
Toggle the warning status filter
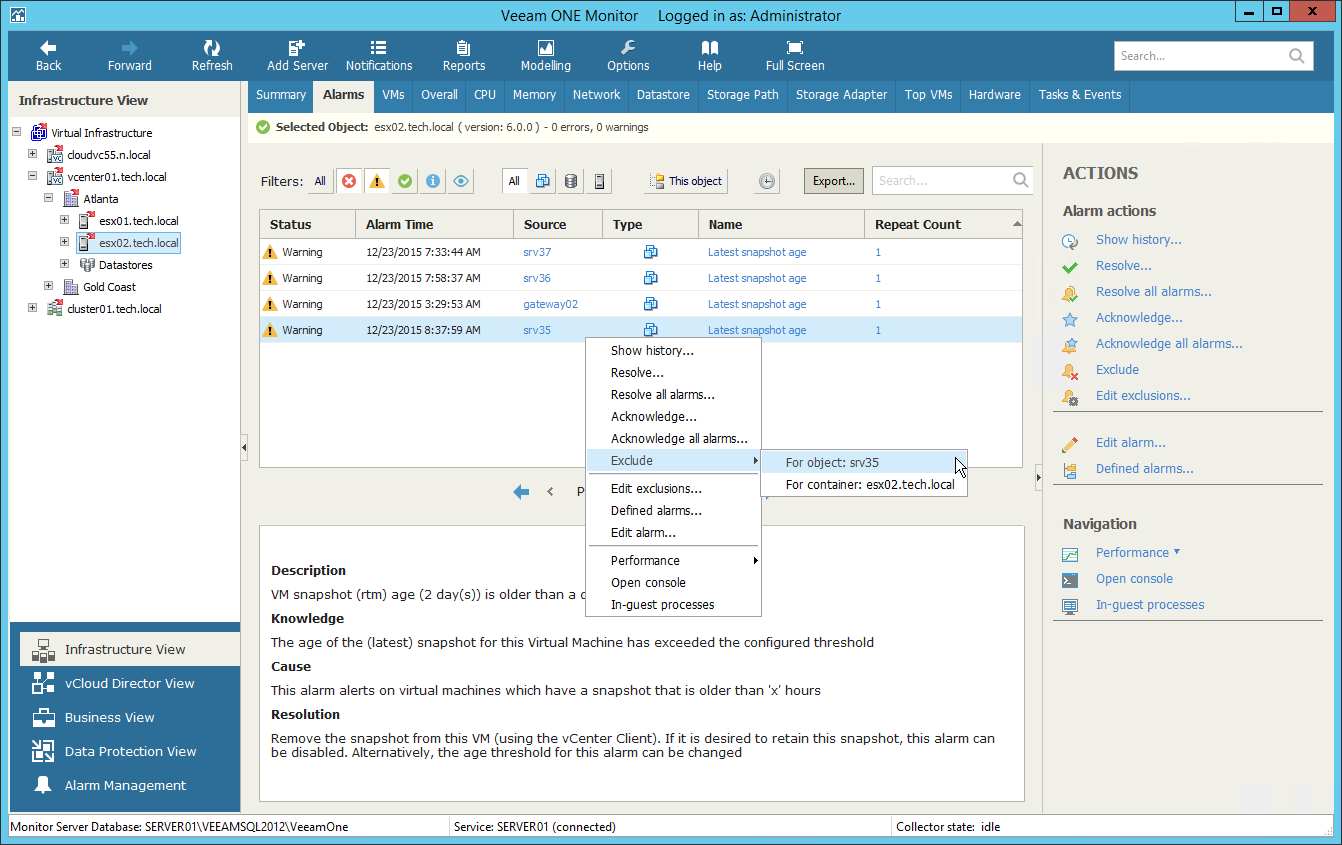tap(377, 181)
